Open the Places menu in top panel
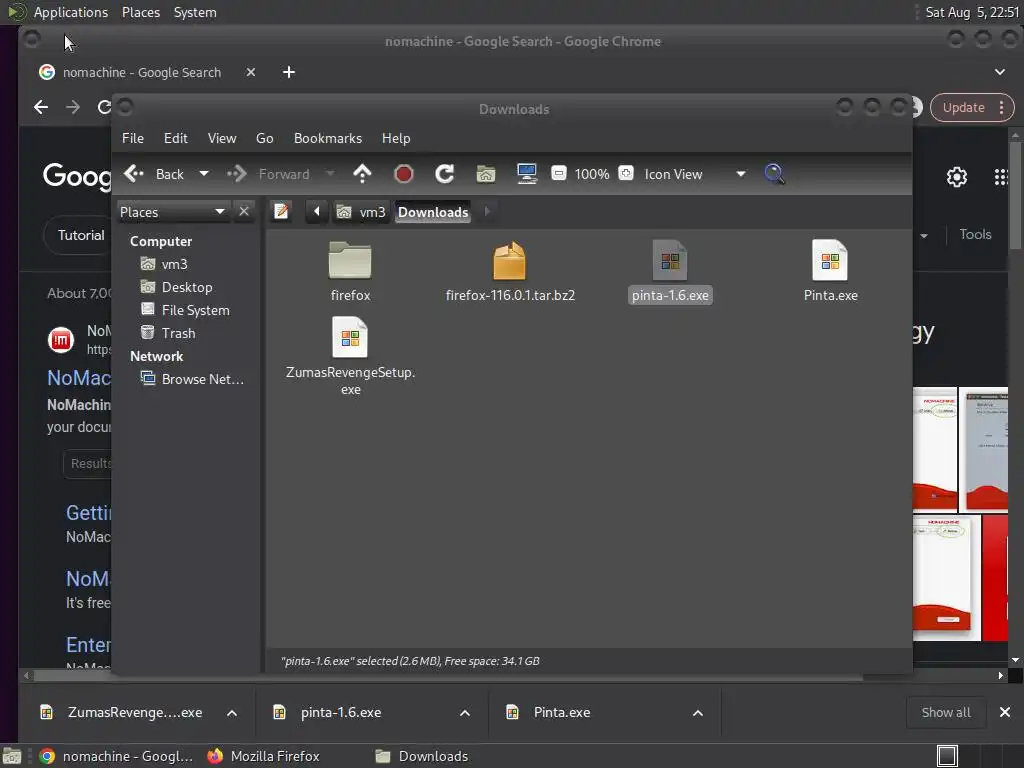This screenshot has height=768, width=1024. click(x=140, y=12)
